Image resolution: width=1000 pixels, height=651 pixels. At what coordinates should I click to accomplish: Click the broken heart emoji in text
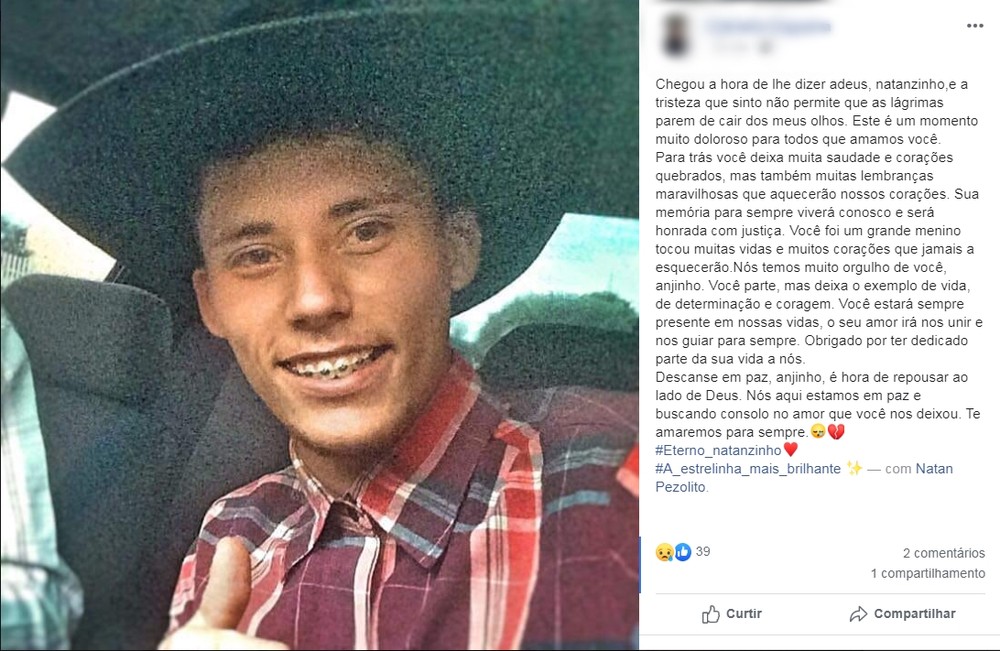pyautogui.click(x=836, y=432)
